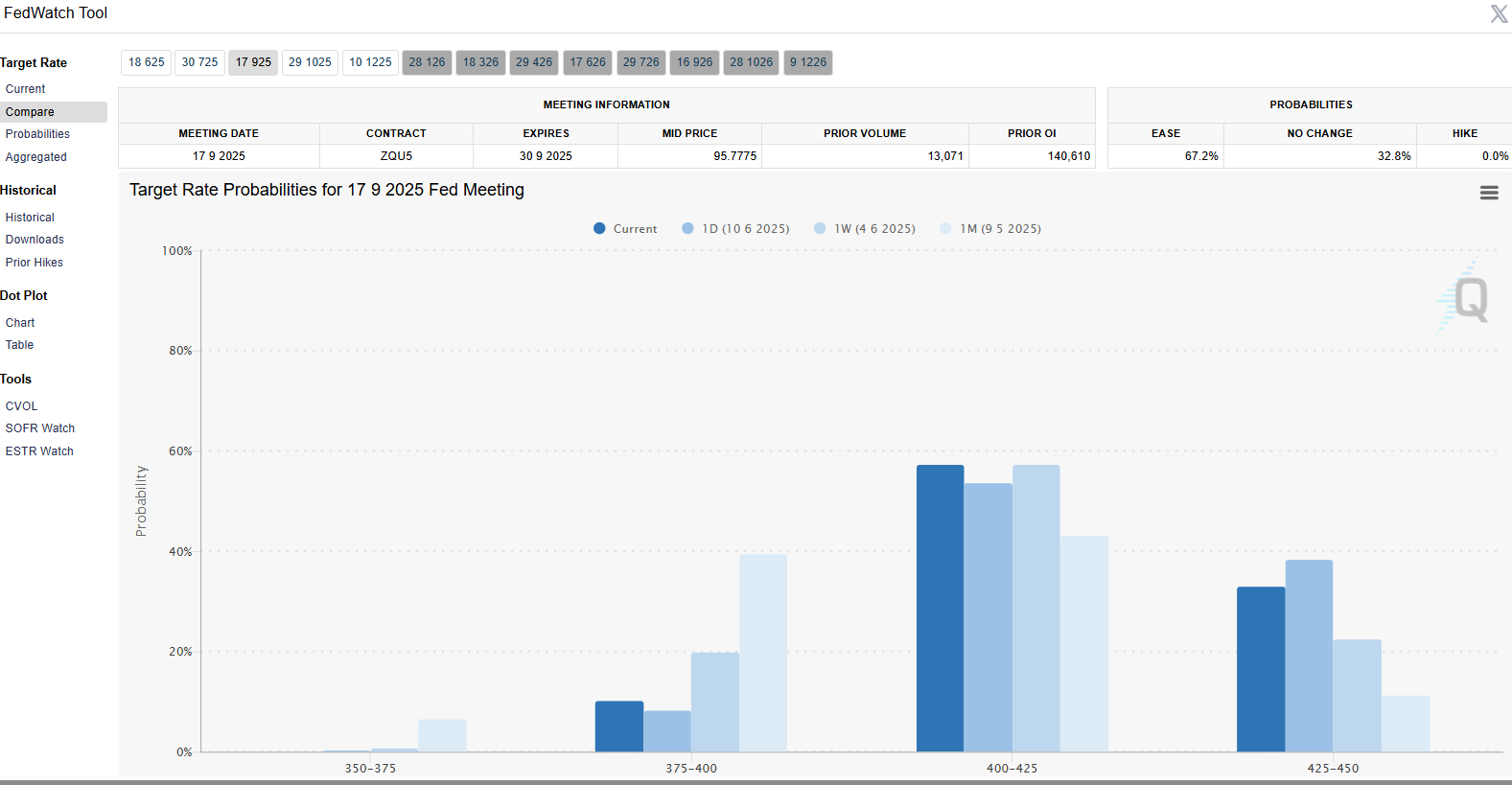Toggle the 1M (9 5 2025) legend series
1512x785 pixels.
(x=990, y=229)
